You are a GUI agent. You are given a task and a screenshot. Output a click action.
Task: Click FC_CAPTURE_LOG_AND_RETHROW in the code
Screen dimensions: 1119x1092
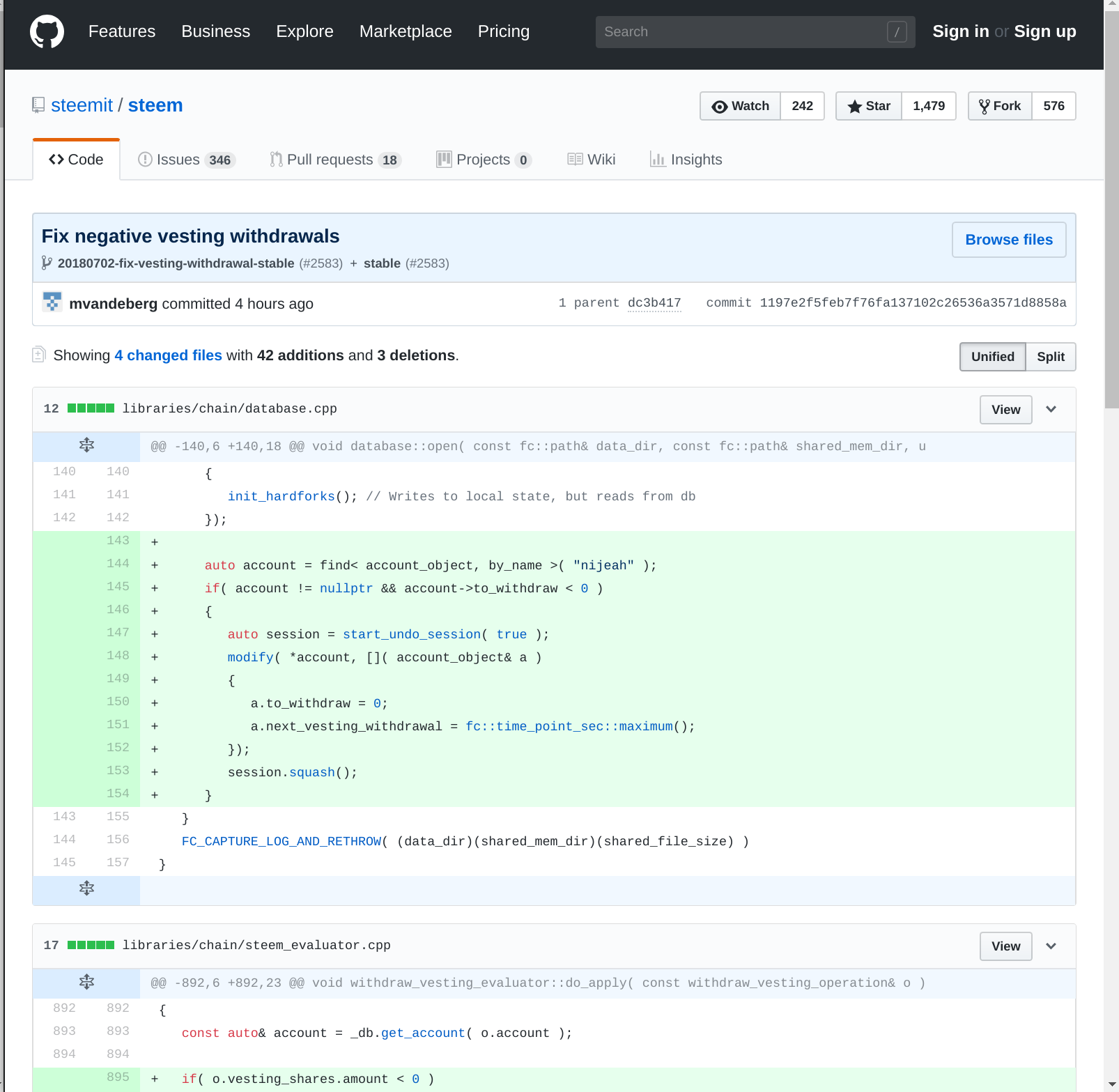click(281, 841)
